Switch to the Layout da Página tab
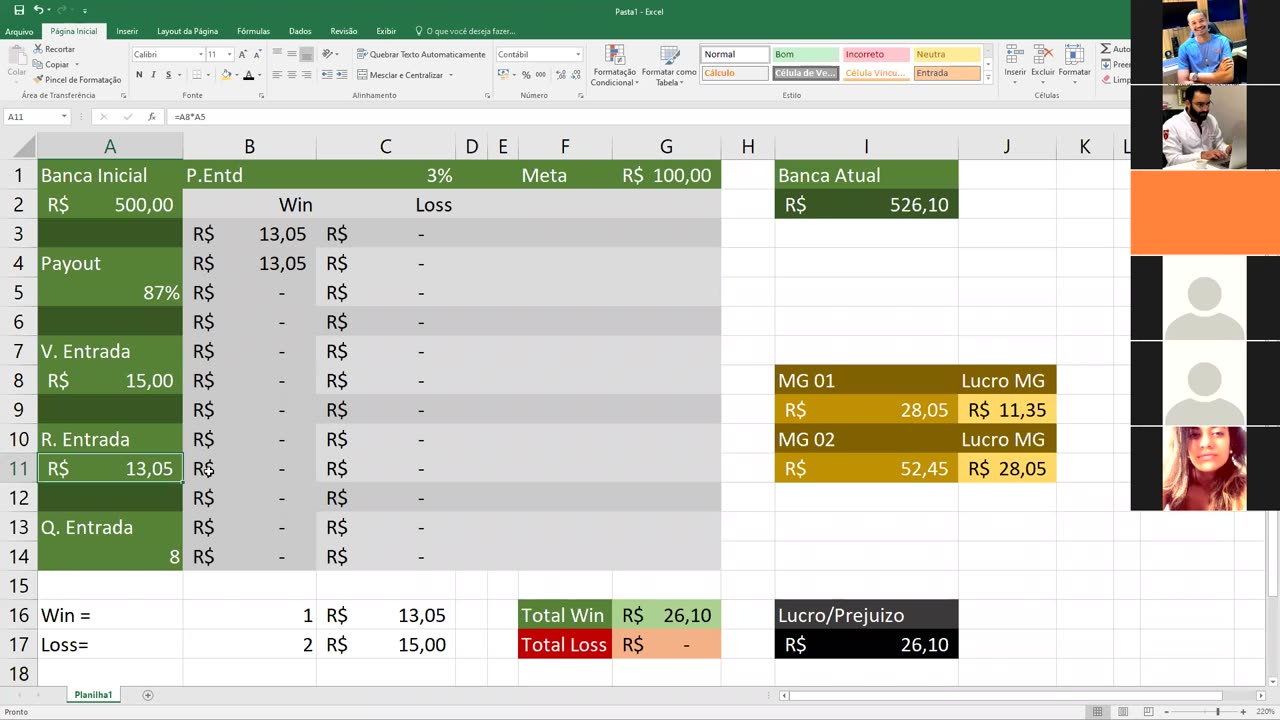This screenshot has width=1280, height=720. tap(187, 31)
